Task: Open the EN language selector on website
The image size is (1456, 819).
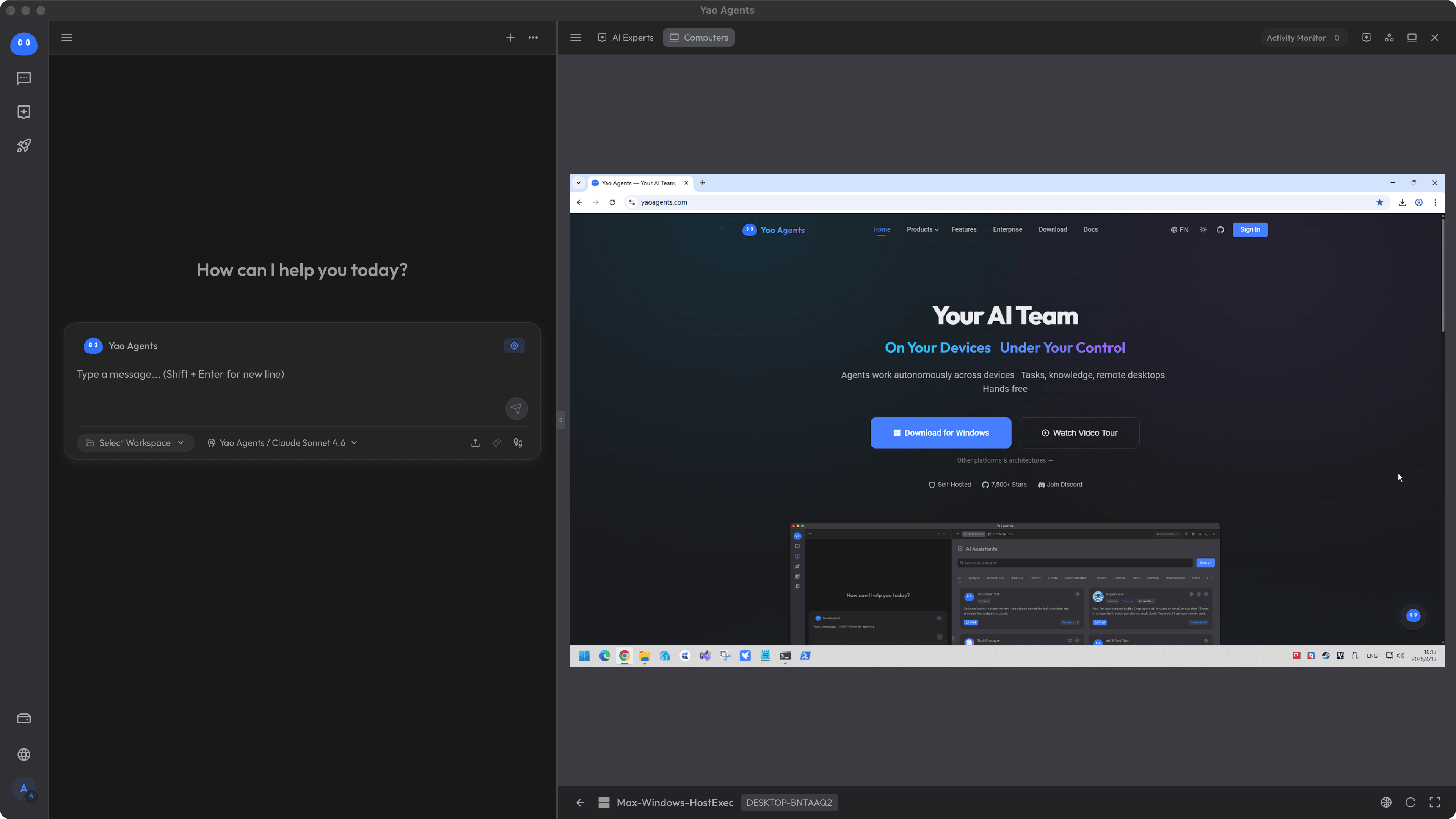Action: click(1180, 230)
